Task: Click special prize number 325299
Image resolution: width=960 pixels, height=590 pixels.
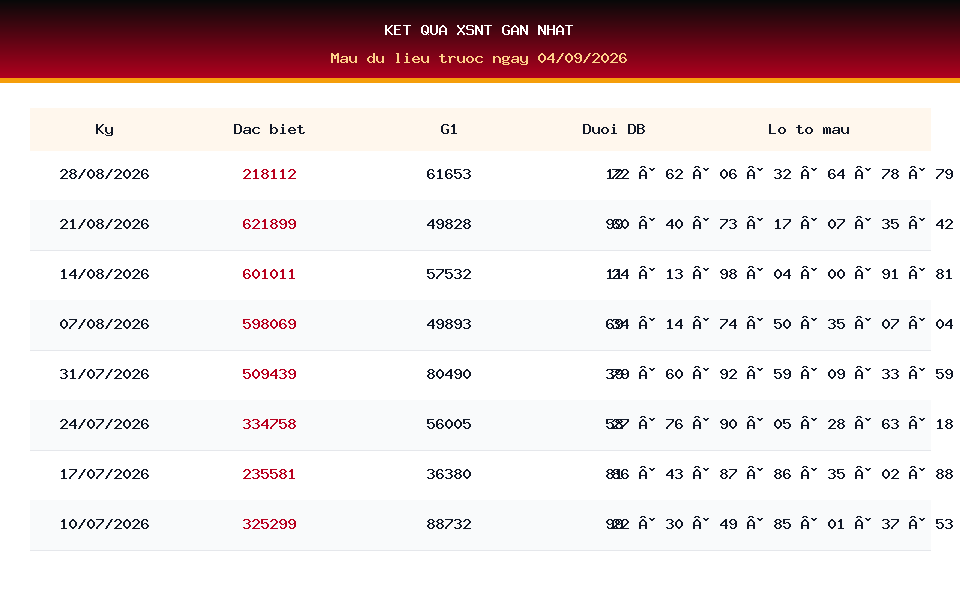Action: coord(269,525)
